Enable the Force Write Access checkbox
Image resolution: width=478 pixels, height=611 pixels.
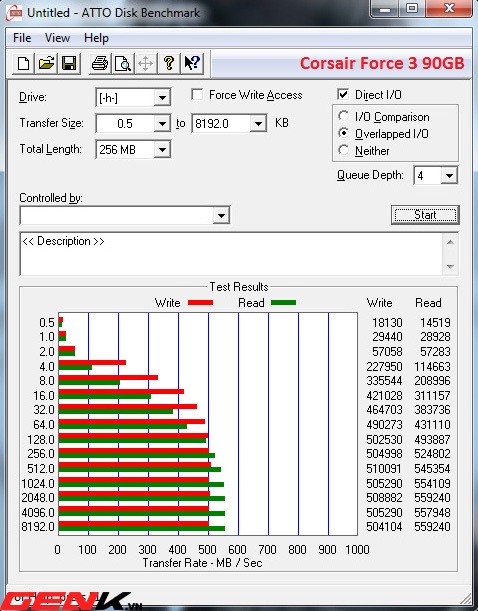click(x=197, y=95)
